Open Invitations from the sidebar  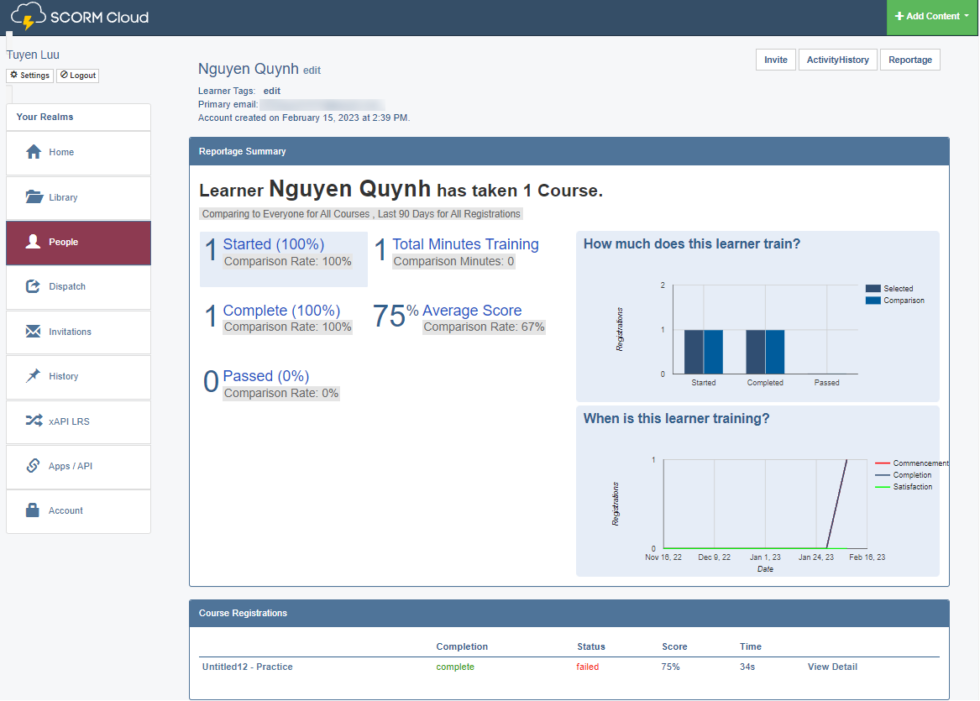coord(78,332)
